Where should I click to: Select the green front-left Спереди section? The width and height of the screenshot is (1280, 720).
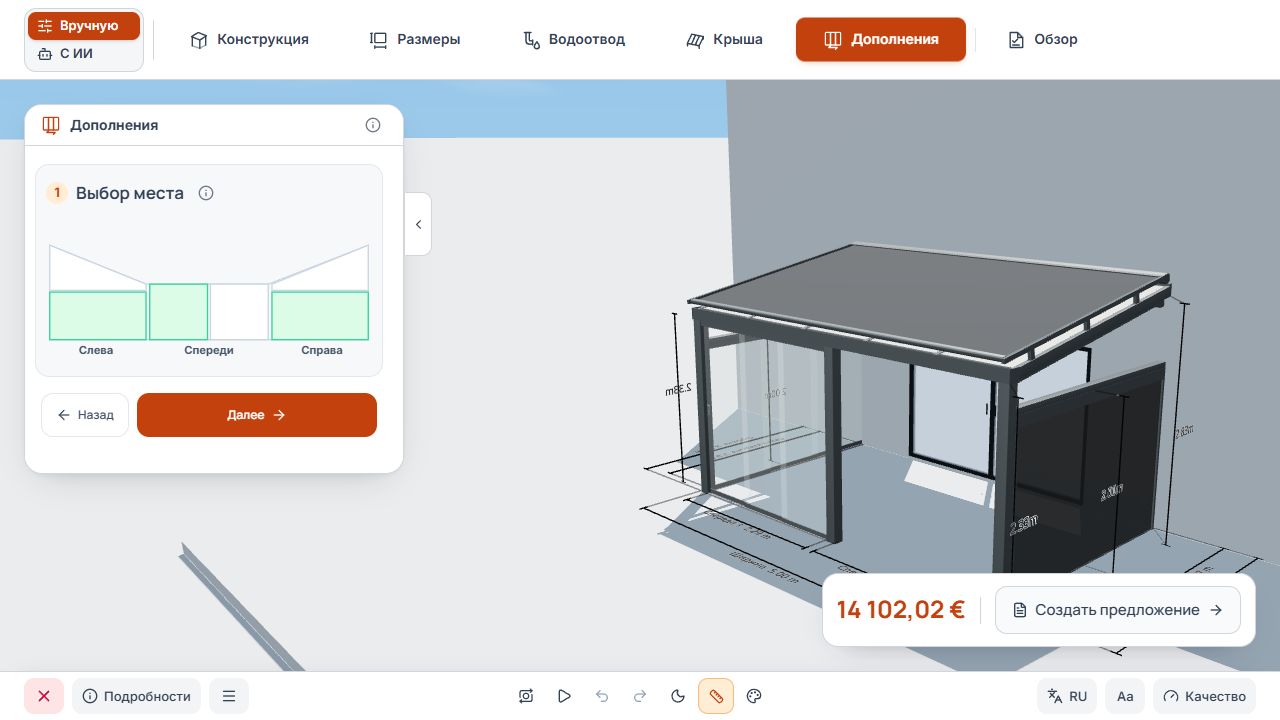[179, 312]
